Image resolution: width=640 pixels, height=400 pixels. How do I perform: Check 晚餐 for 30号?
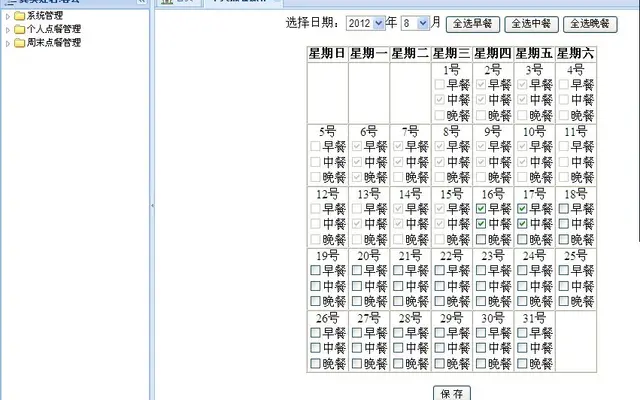tap(481, 364)
